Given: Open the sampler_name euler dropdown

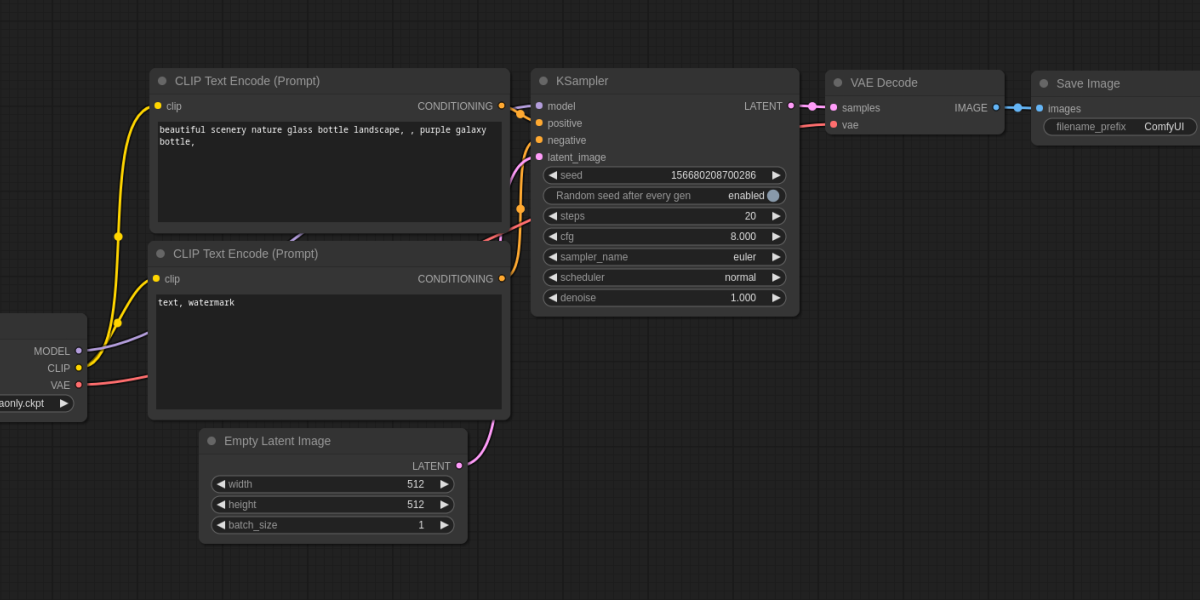Looking at the screenshot, I should coord(664,257).
